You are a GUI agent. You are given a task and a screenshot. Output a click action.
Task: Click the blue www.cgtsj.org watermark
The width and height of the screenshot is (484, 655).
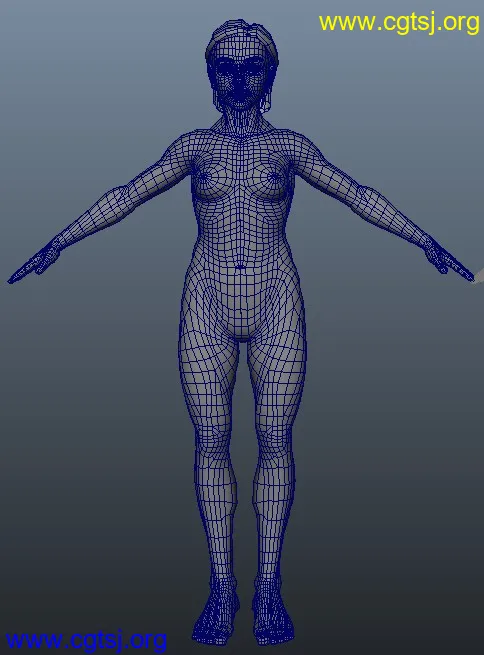pos(86,640)
